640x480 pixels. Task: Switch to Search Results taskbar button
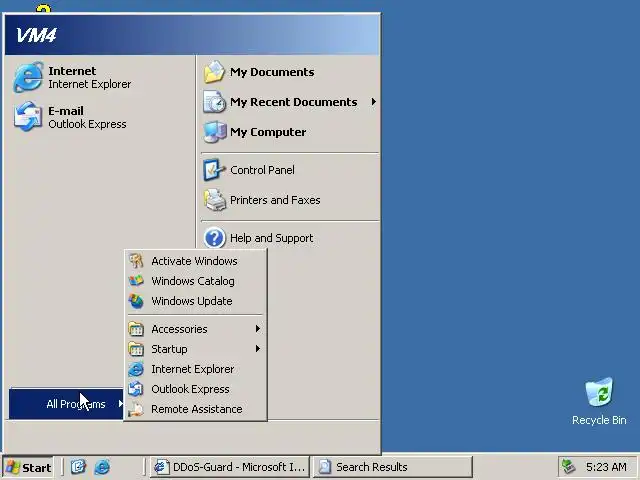pos(393,467)
